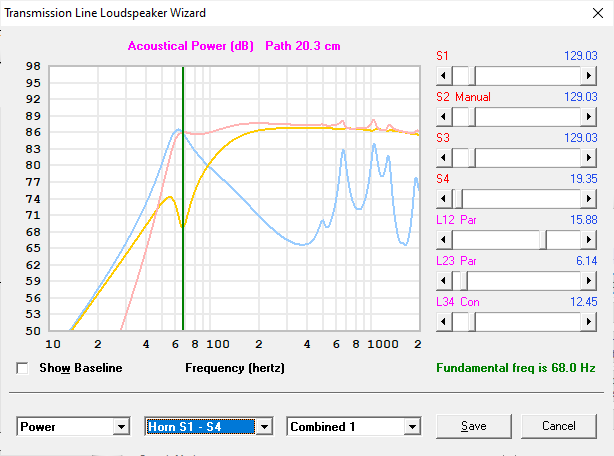Click the help question mark in the title bar
614x456 pixels.
click(x=556, y=15)
